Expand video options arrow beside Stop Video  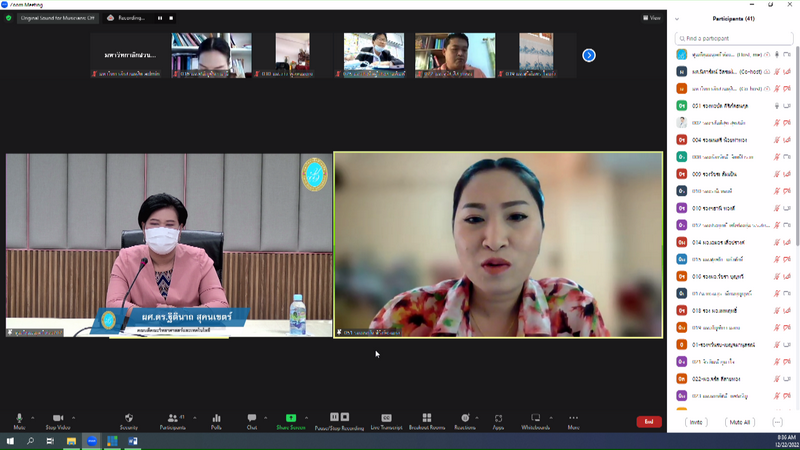[x=75, y=417]
